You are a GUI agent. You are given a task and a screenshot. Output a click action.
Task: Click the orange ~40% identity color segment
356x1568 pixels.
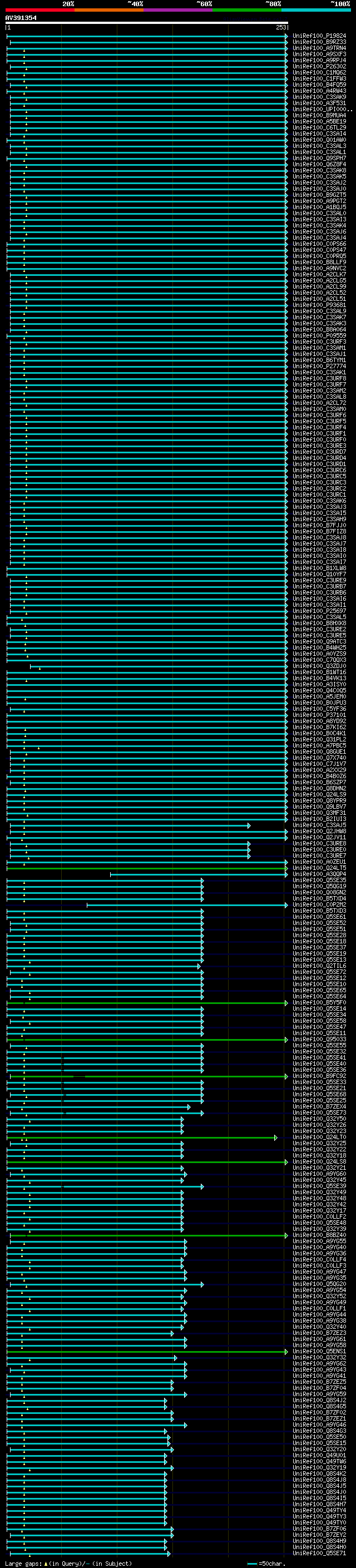pos(109,11)
